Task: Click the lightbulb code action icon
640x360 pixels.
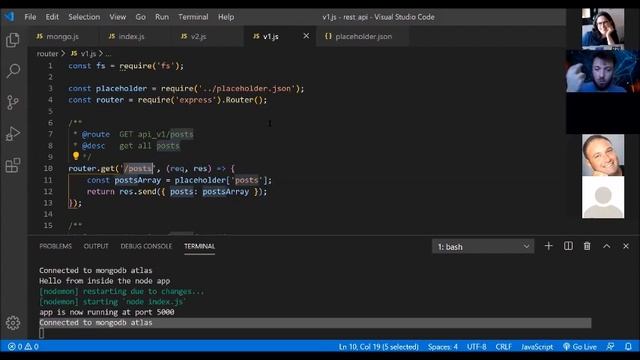Action: pyautogui.click(x=76, y=156)
